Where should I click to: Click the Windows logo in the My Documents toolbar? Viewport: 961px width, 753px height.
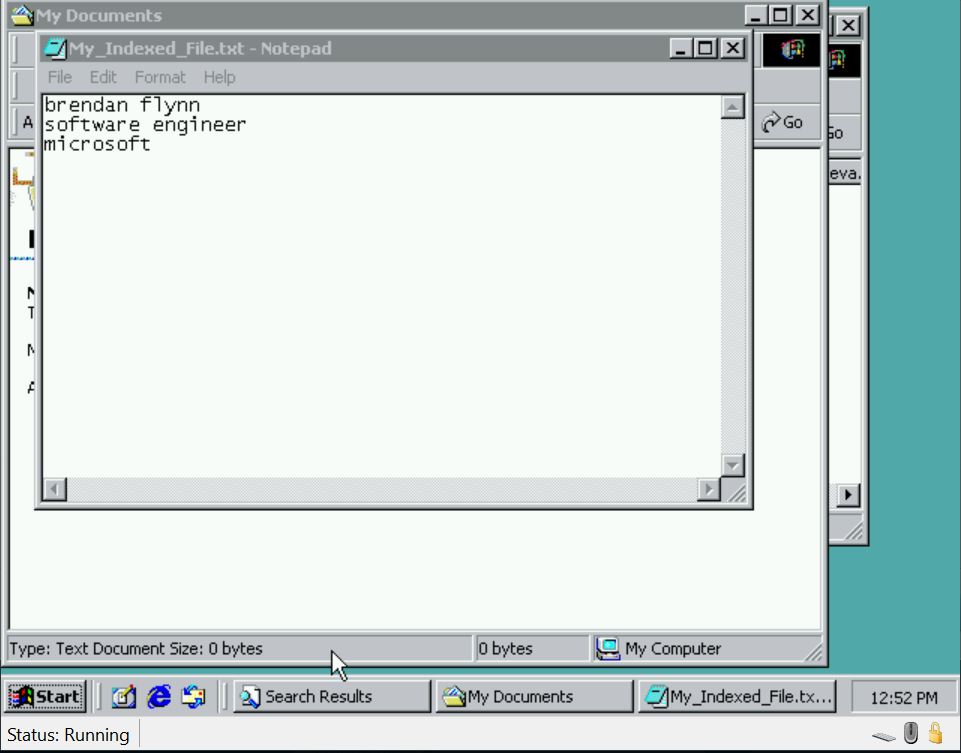click(793, 50)
